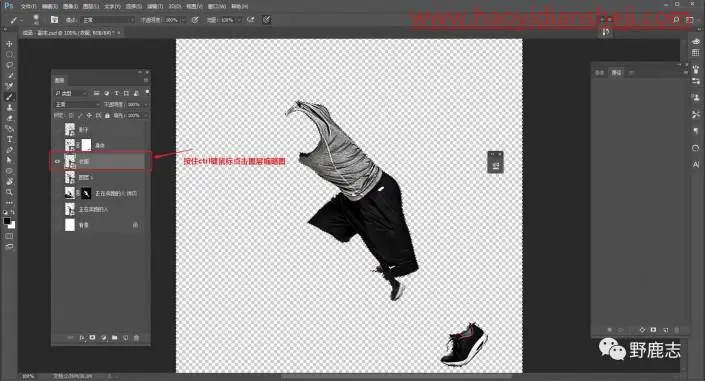The image size is (705, 381).
Task: Close the open document tab
Action: tap(119, 33)
